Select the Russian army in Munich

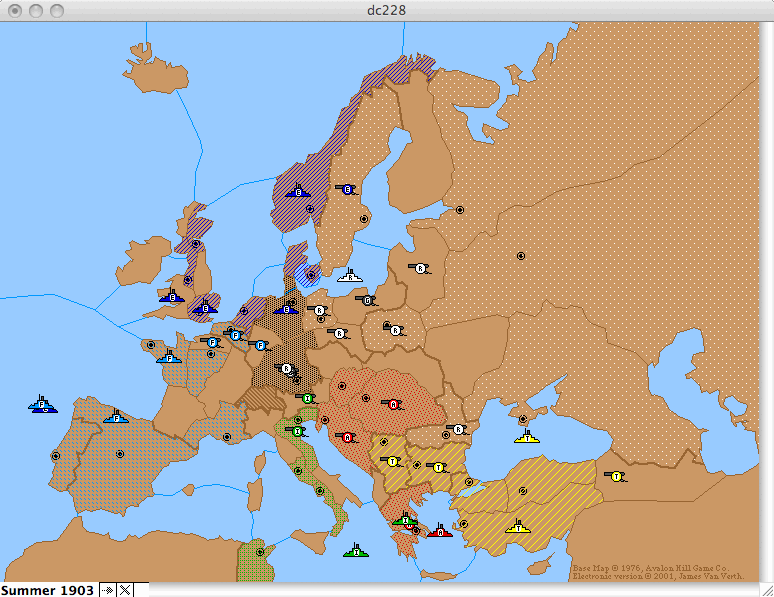(286, 368)
